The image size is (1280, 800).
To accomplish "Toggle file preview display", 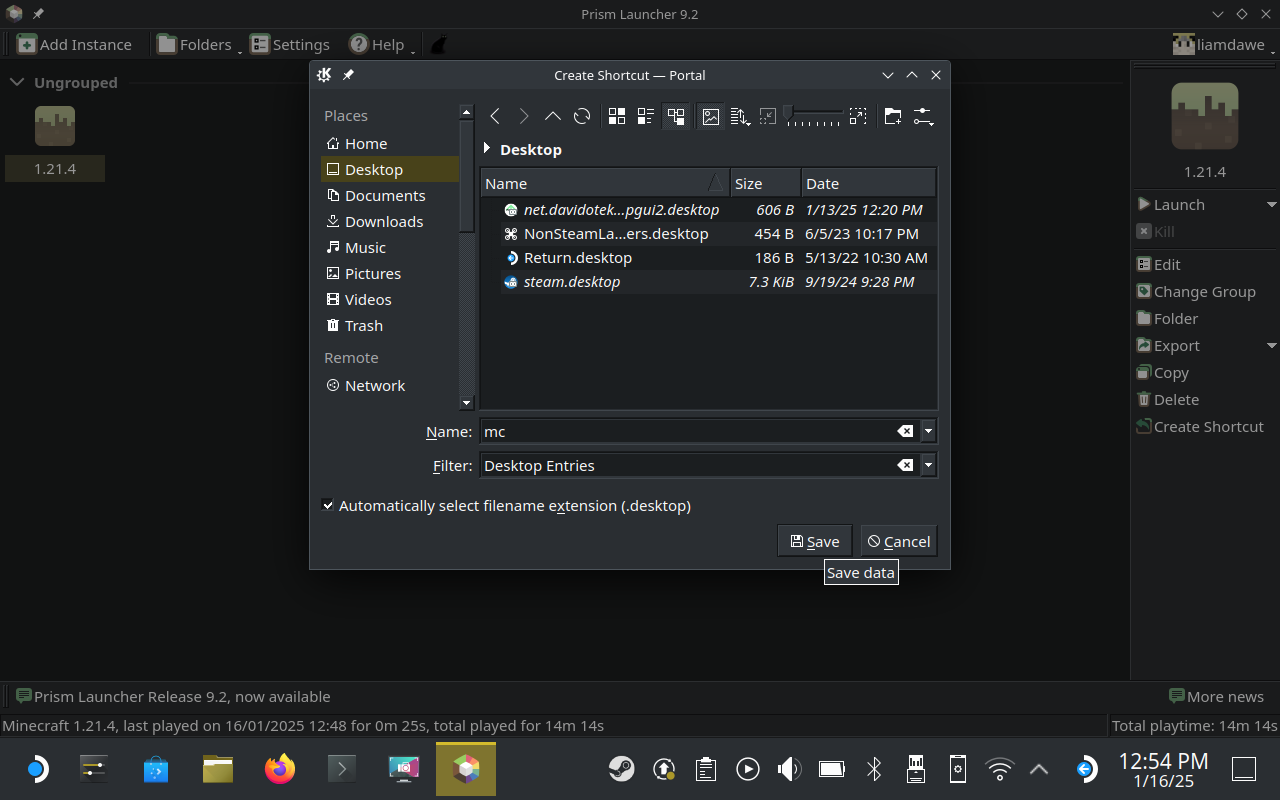I will coord(711,117).
